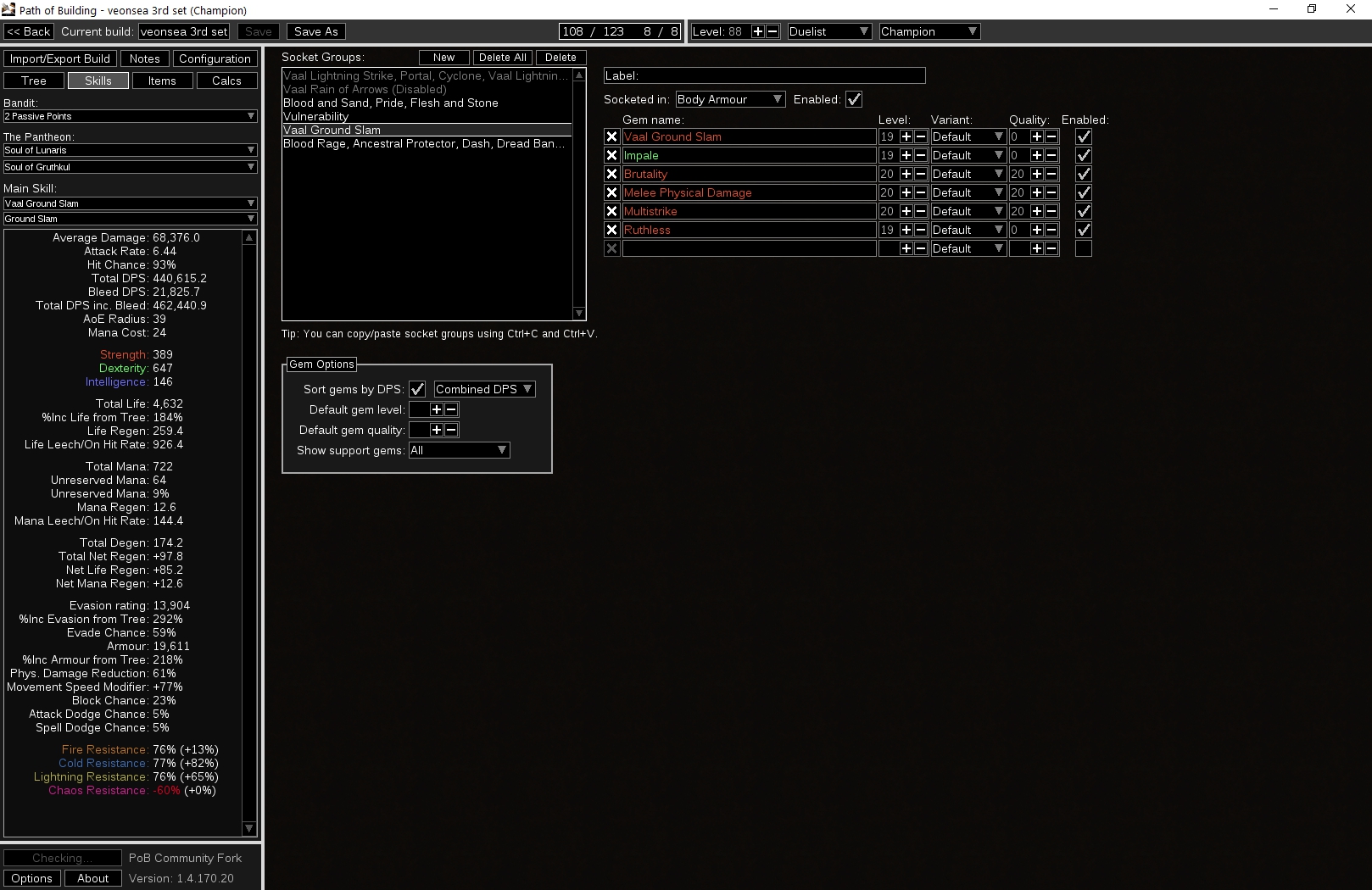Switch to the Tree tab
This screenshot has height=890, width=1372.
(x=33, y=81)
